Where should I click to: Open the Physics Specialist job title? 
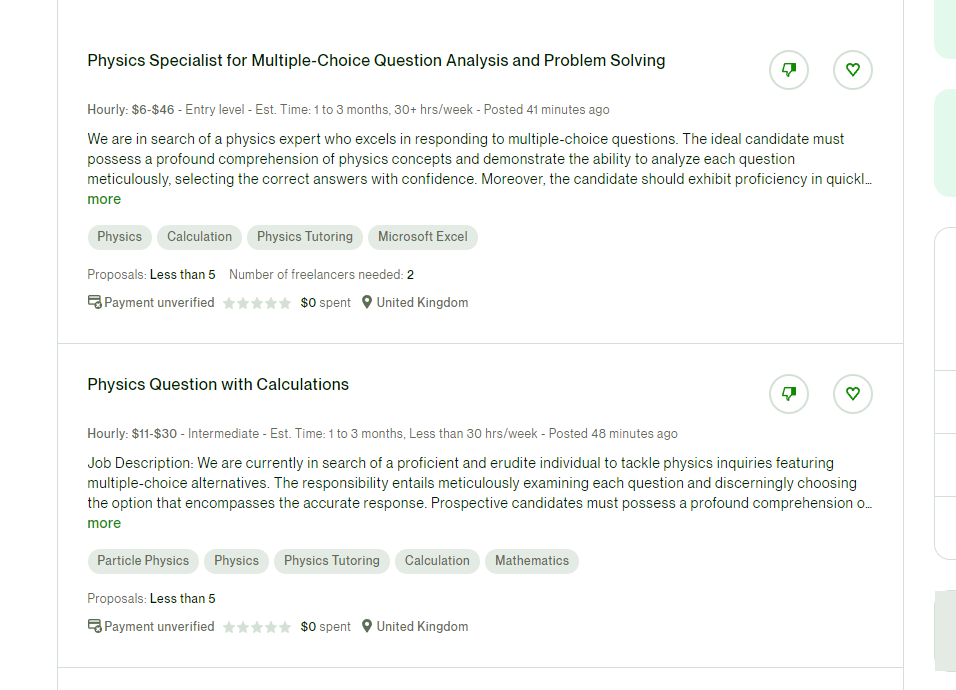pyautogui.click(x=376, y=60)
